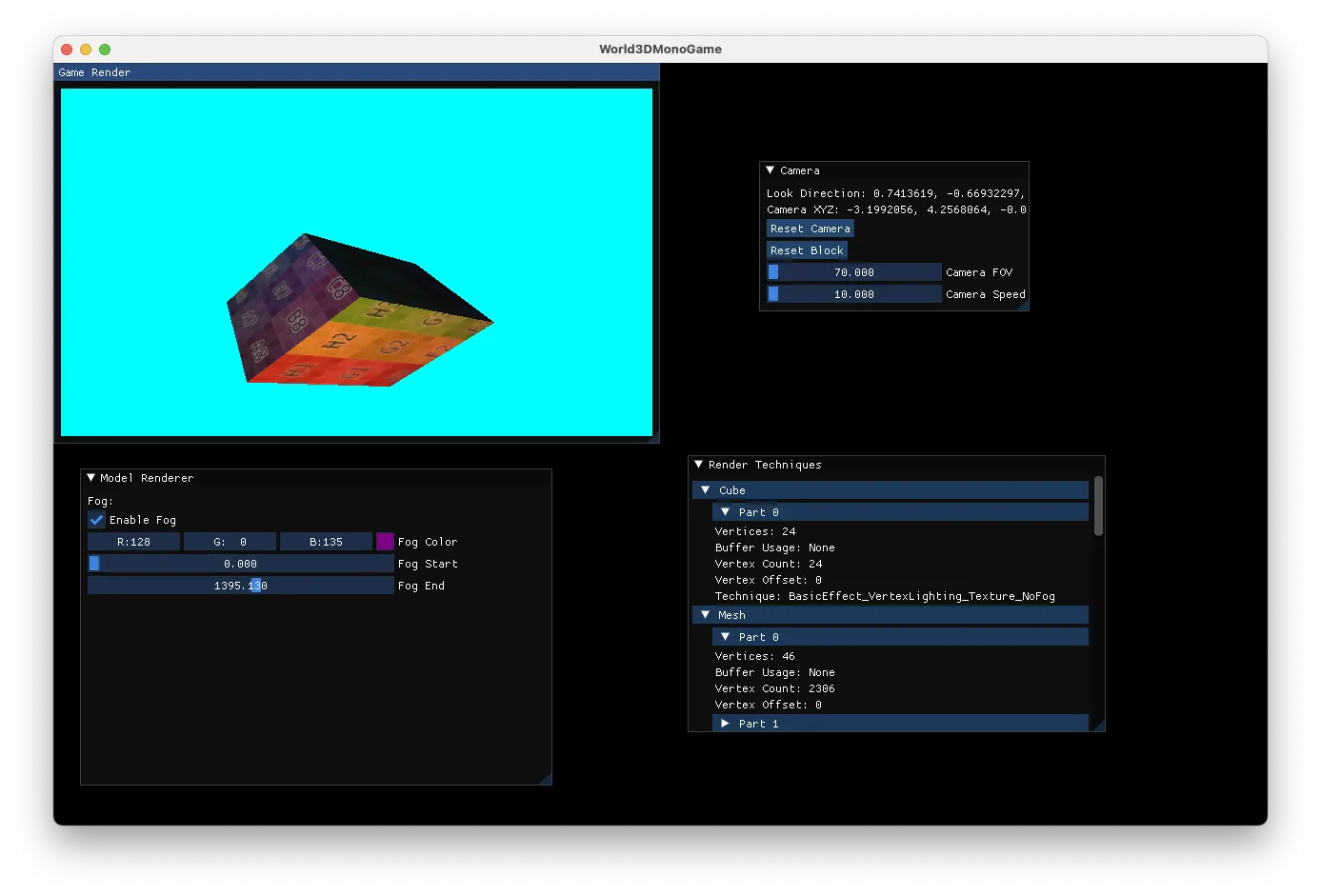Click the Camera XYZ text line

[x=896, y=209]
